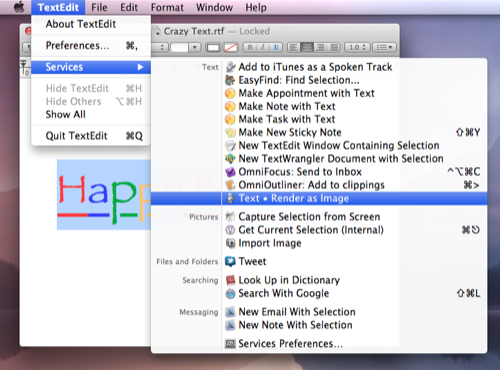Click the Add to iTunes as Spoken Track icon
Screen dimensions: 500x370
230,67
